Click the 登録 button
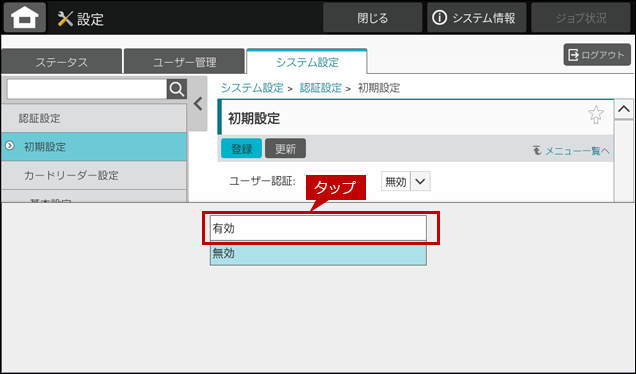 [241, 148]
